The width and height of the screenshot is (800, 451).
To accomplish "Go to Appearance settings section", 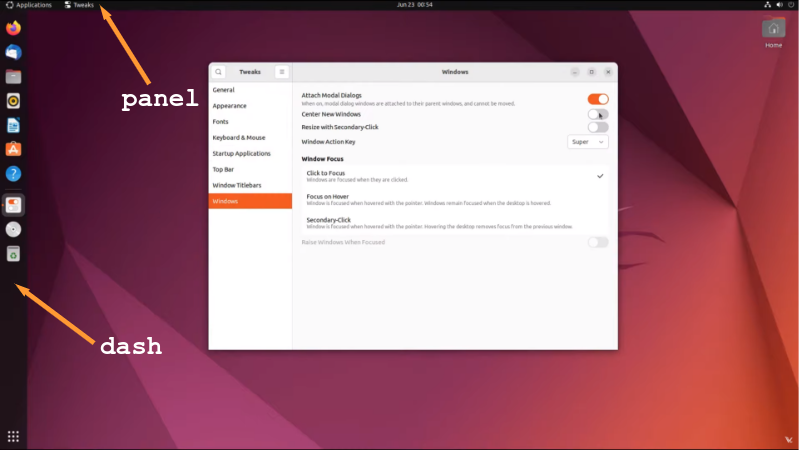I will click(x=250, y=106).
